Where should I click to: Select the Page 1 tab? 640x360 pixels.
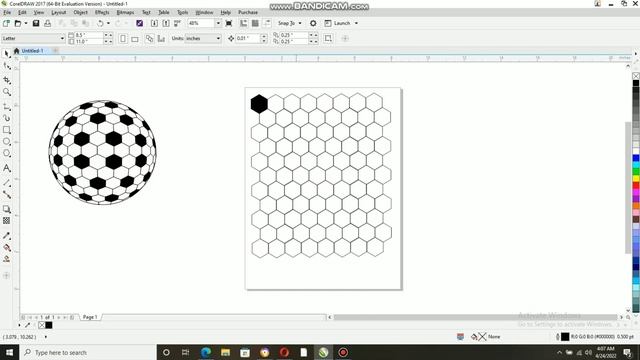coord(90,317)
